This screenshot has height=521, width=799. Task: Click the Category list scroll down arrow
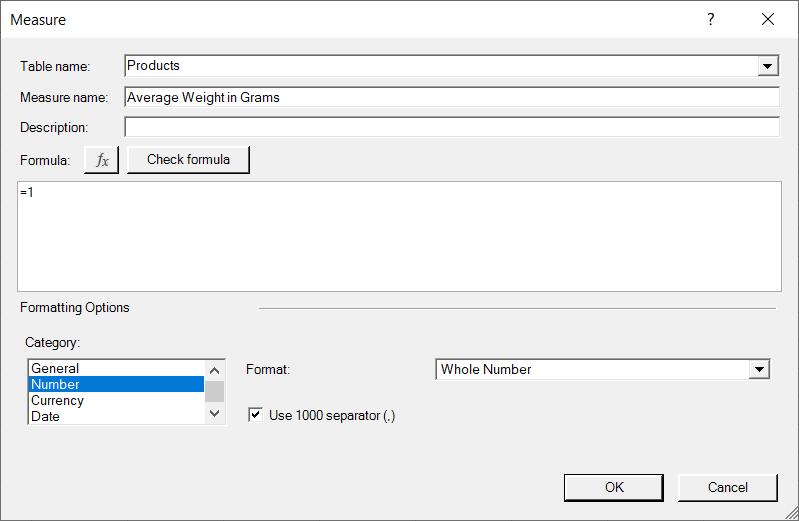point(215,413)
